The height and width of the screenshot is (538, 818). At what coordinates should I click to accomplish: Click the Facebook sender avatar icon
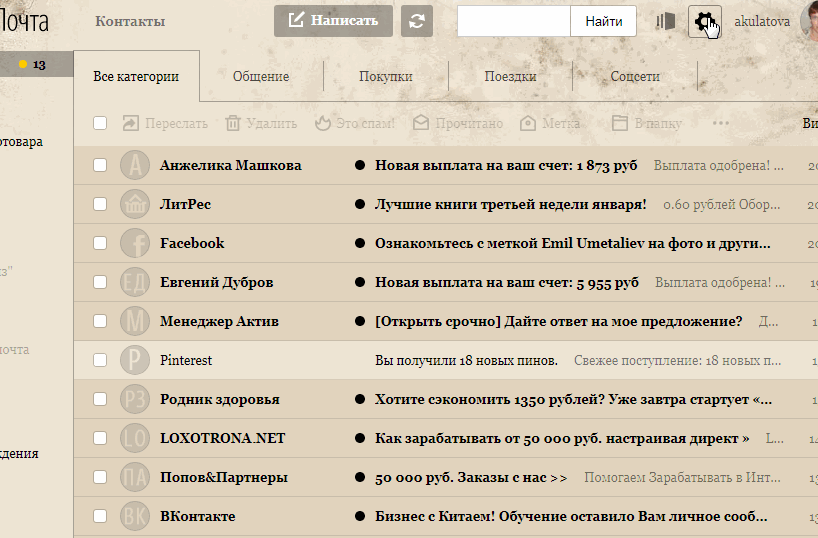135,243
